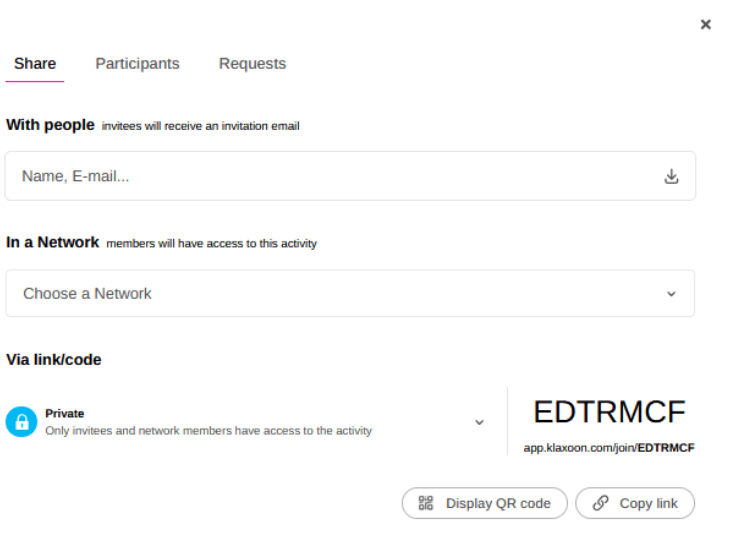Click the import icon in the invitee field
The image size is (747, 540).
(x=671, y=177)
